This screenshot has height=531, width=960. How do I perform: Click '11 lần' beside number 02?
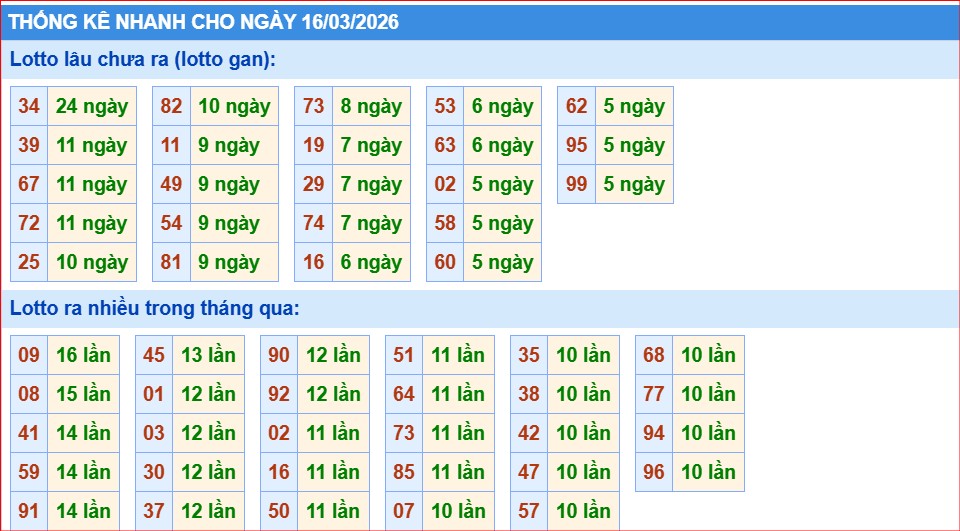334,433
